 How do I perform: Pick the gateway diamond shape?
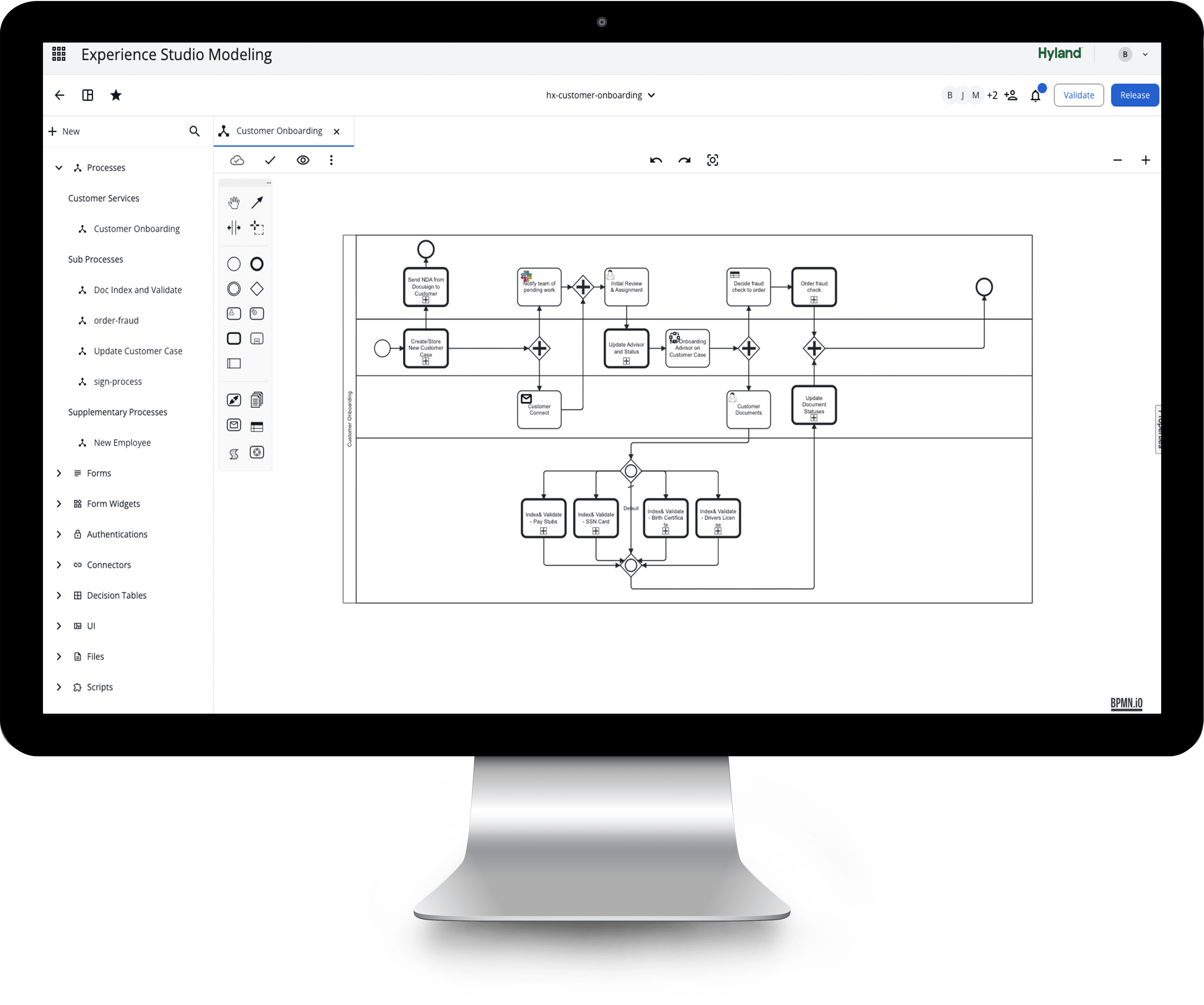point(257,289)
